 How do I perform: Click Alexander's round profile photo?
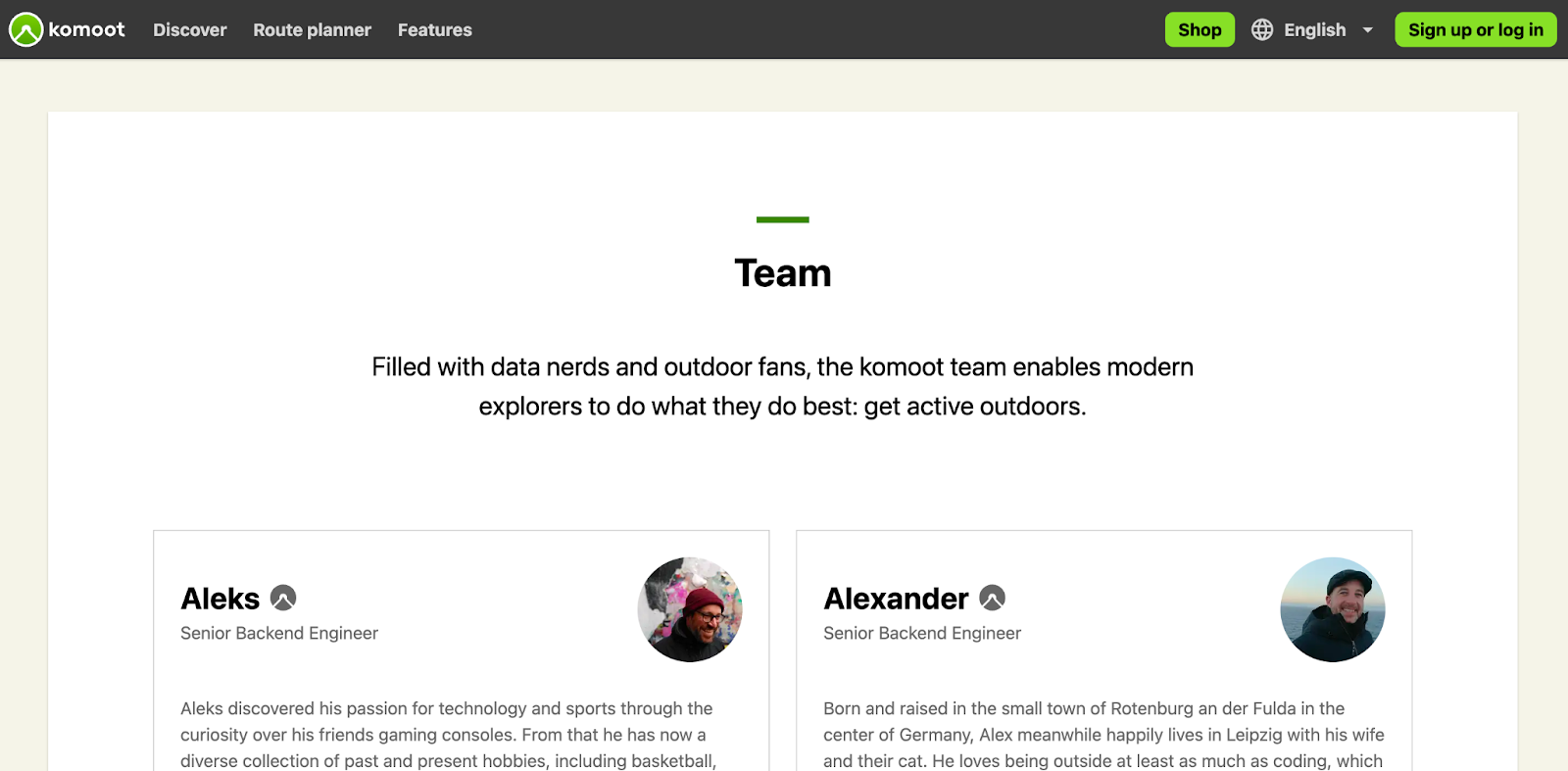click(x=1333, y=609)
